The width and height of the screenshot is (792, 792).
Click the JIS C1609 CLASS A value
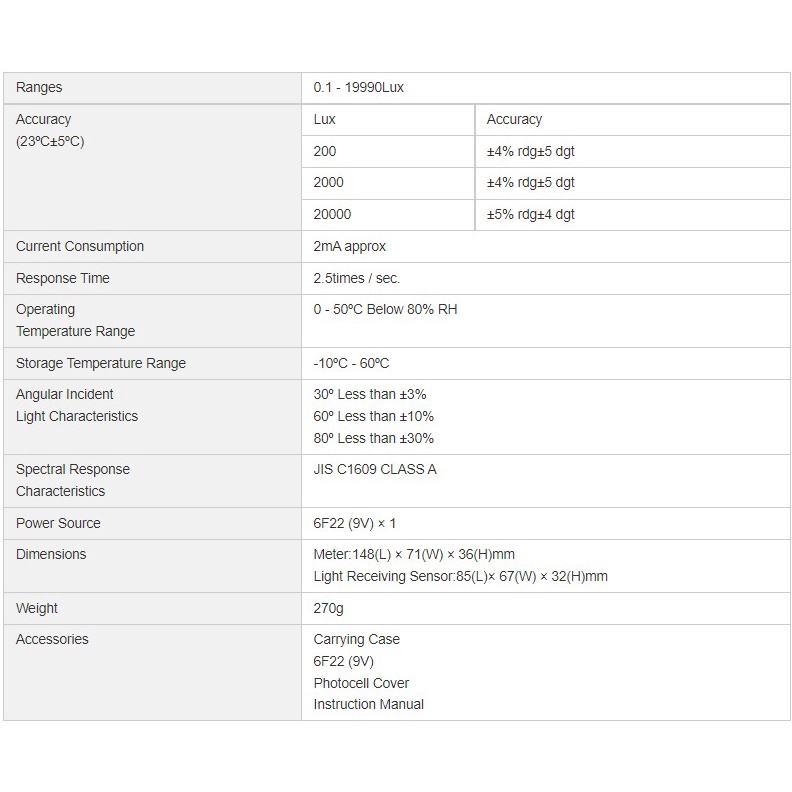(375, 470)
